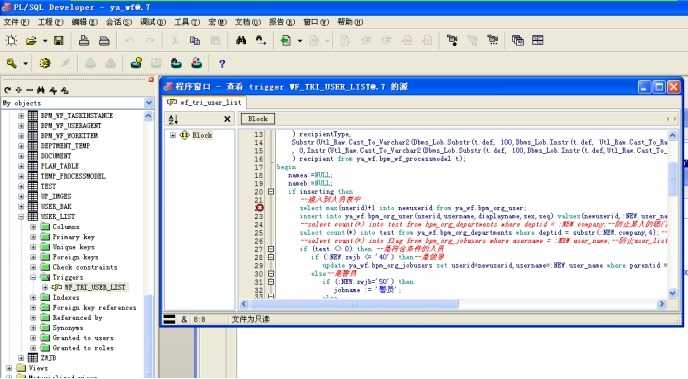
Task: Click the New file toolbar icon
Action: pyautogui.click(x=12, y=41)
